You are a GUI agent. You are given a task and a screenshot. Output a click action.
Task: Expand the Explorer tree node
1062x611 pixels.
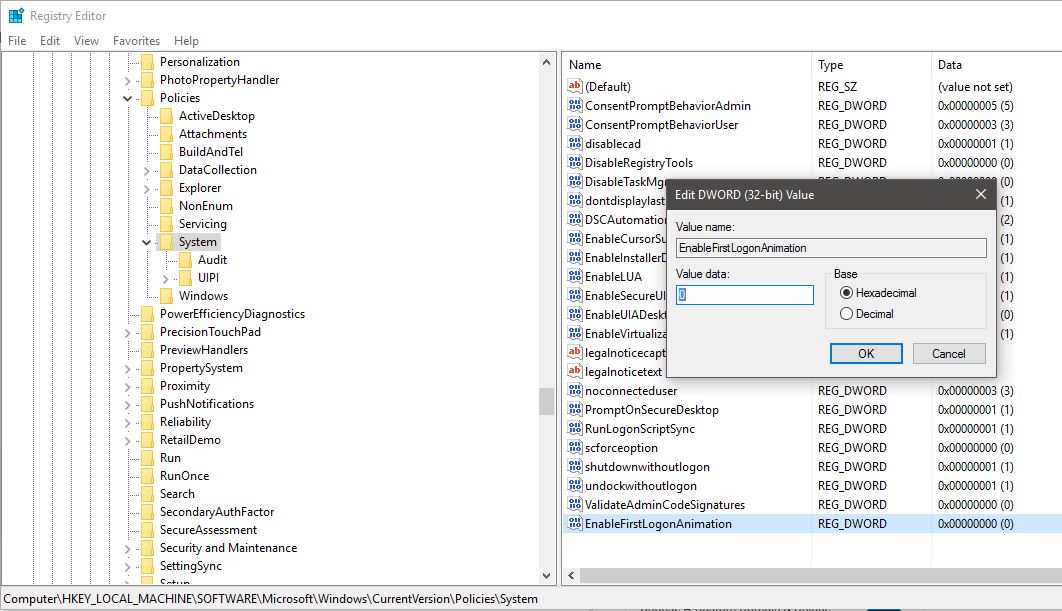(146, 188)
